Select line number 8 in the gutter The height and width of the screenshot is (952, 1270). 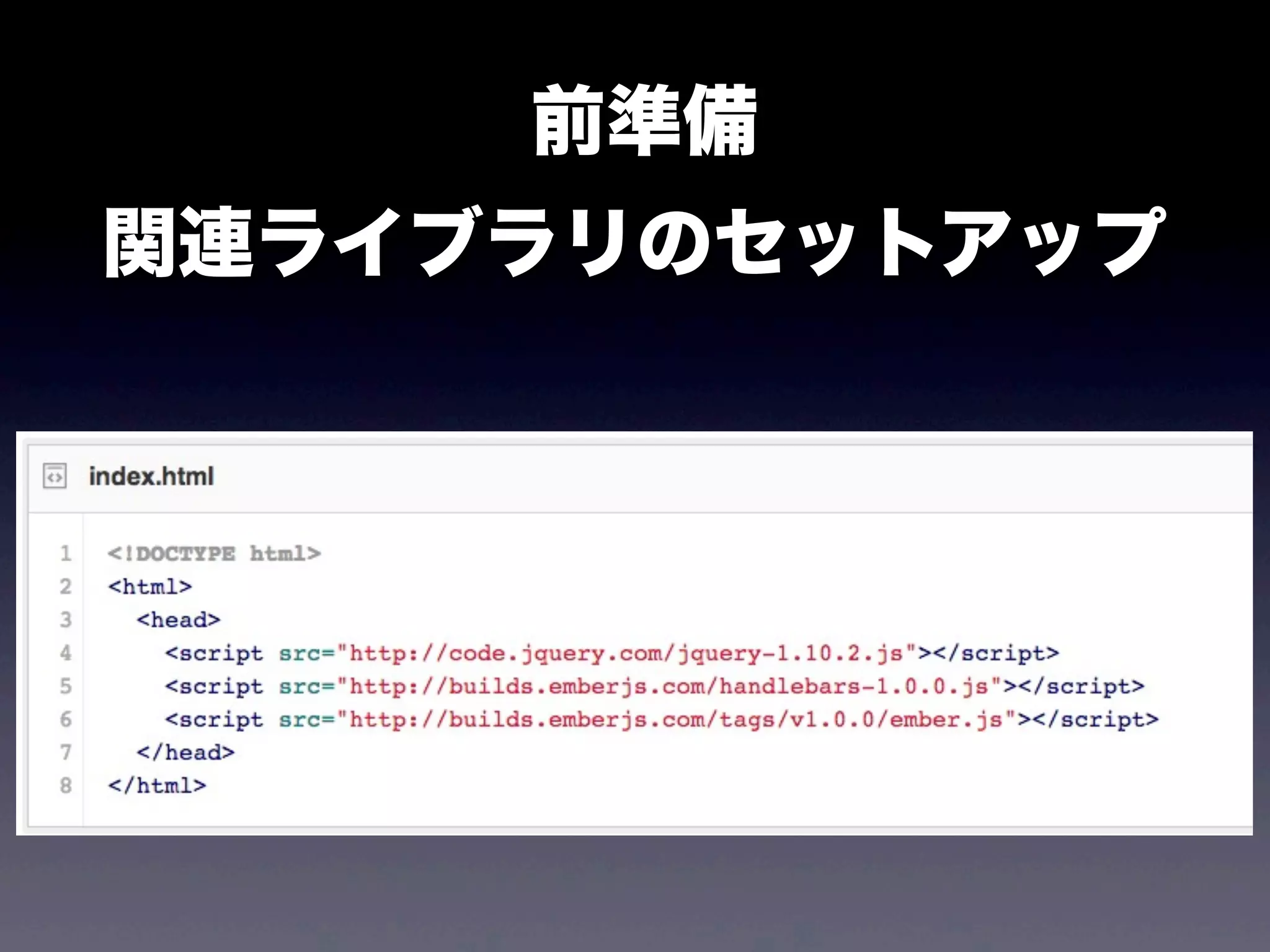66,786
